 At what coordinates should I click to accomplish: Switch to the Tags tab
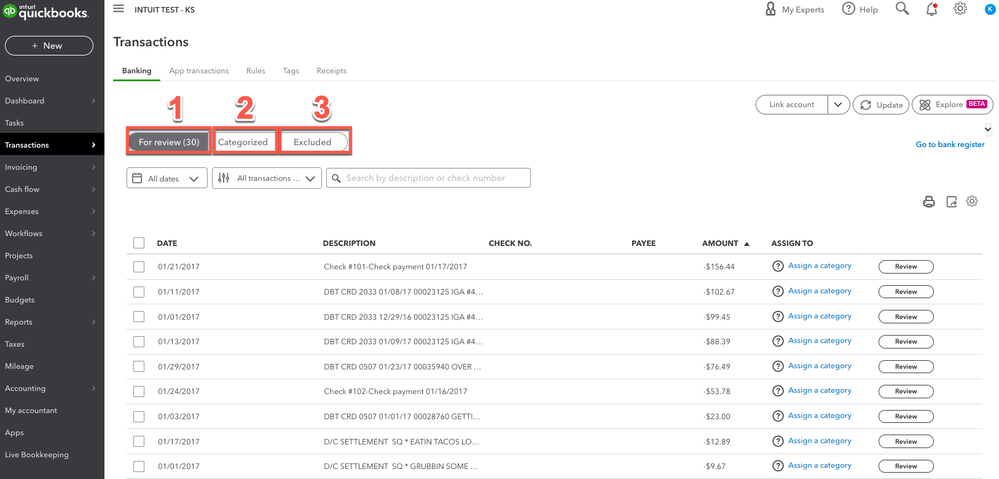pyautogui.click(x=291, y=71)
